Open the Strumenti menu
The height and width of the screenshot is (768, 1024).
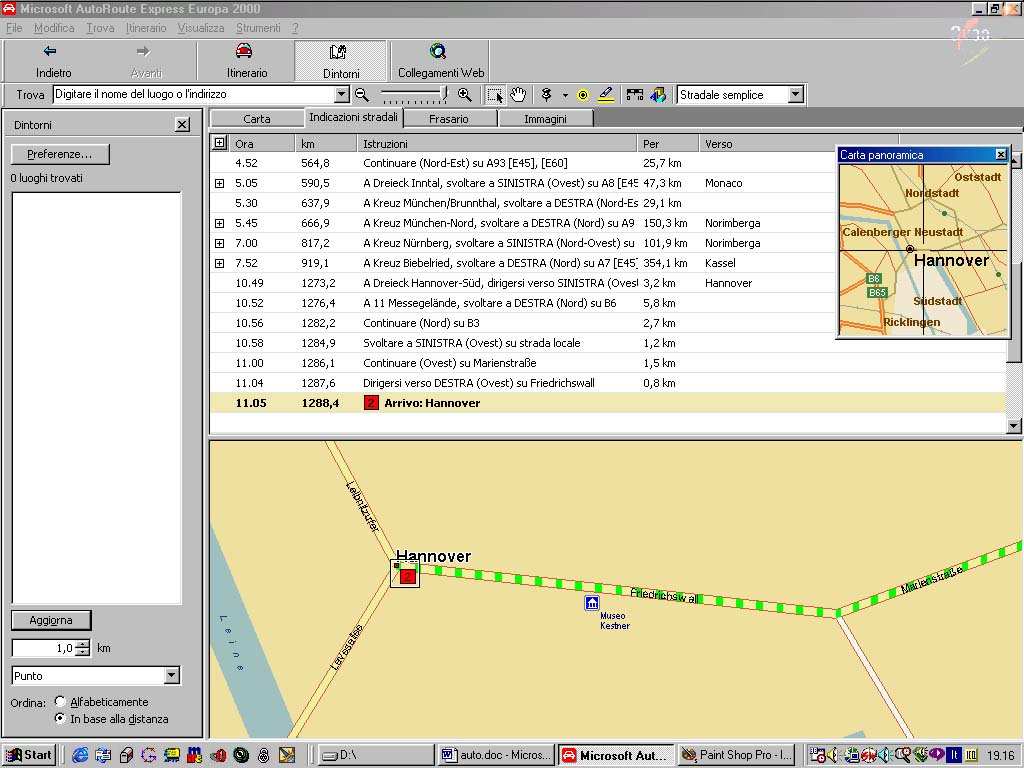tap(258, 28)
